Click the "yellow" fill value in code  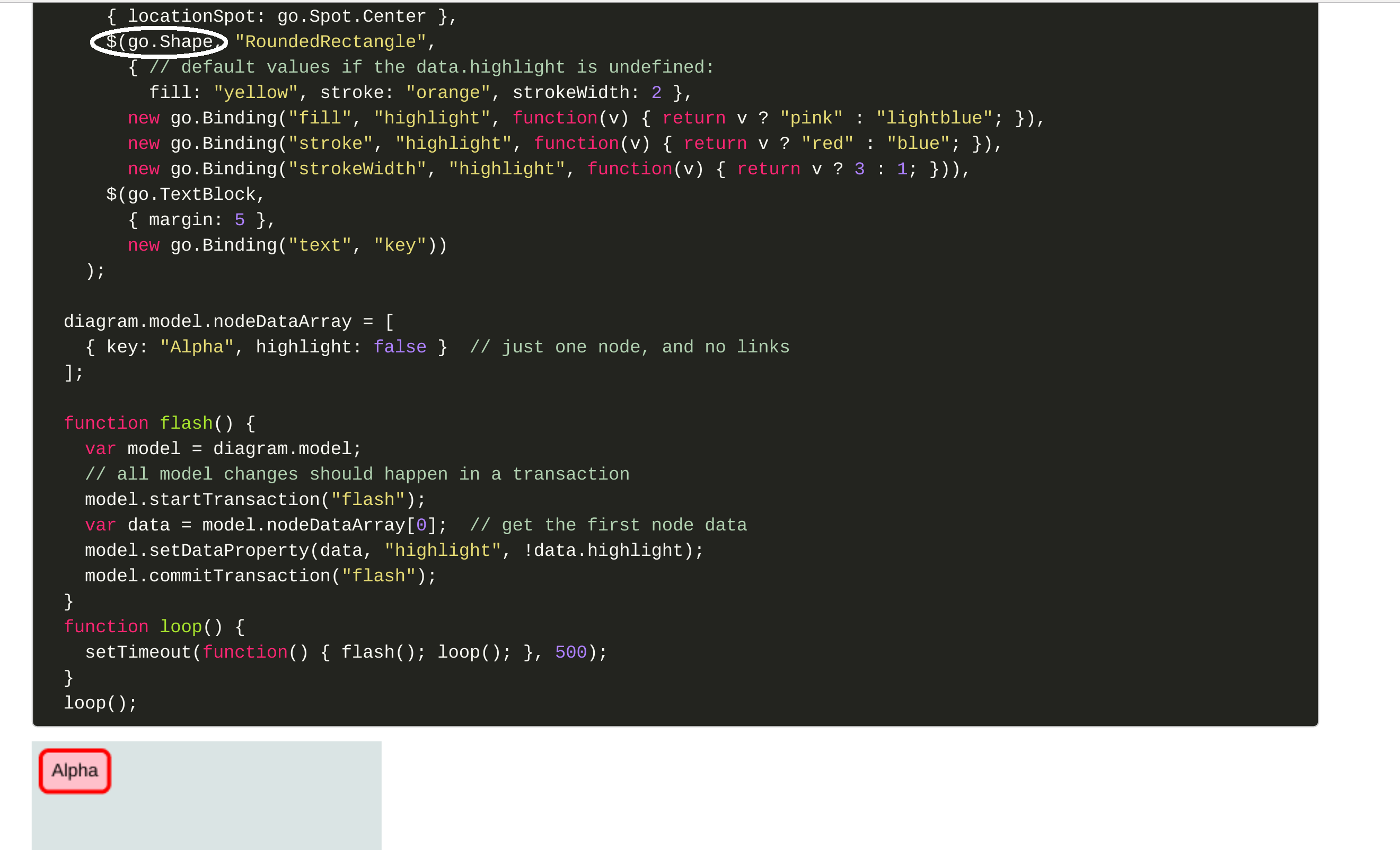[x=255, y=93]
